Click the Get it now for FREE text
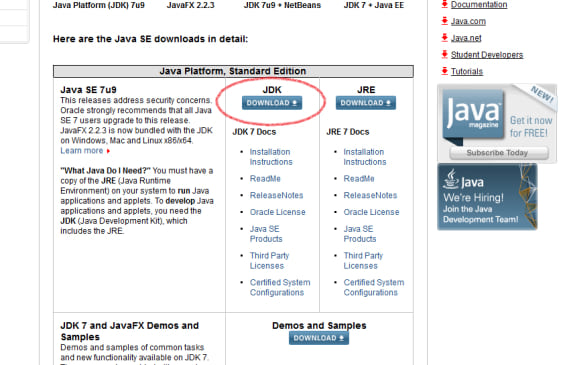This screenshot has width=565, height=365. point(531,127)
